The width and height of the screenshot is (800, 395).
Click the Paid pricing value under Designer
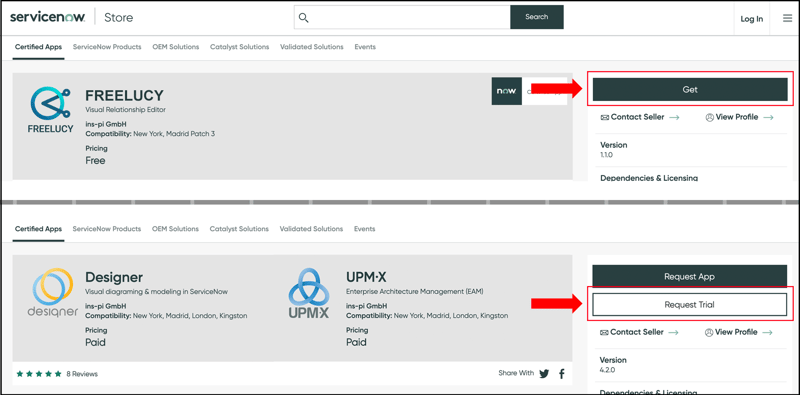click(95, 342)
